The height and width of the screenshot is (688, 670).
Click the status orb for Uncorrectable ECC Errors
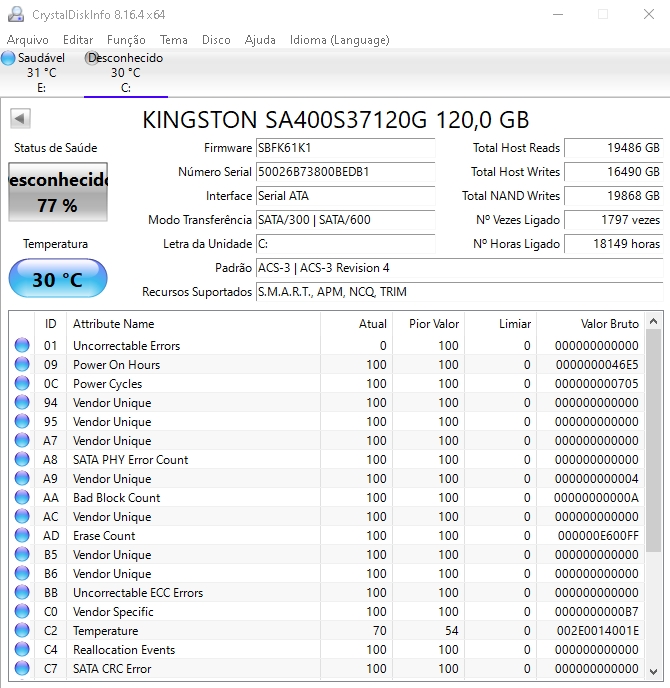click(22, 592)
